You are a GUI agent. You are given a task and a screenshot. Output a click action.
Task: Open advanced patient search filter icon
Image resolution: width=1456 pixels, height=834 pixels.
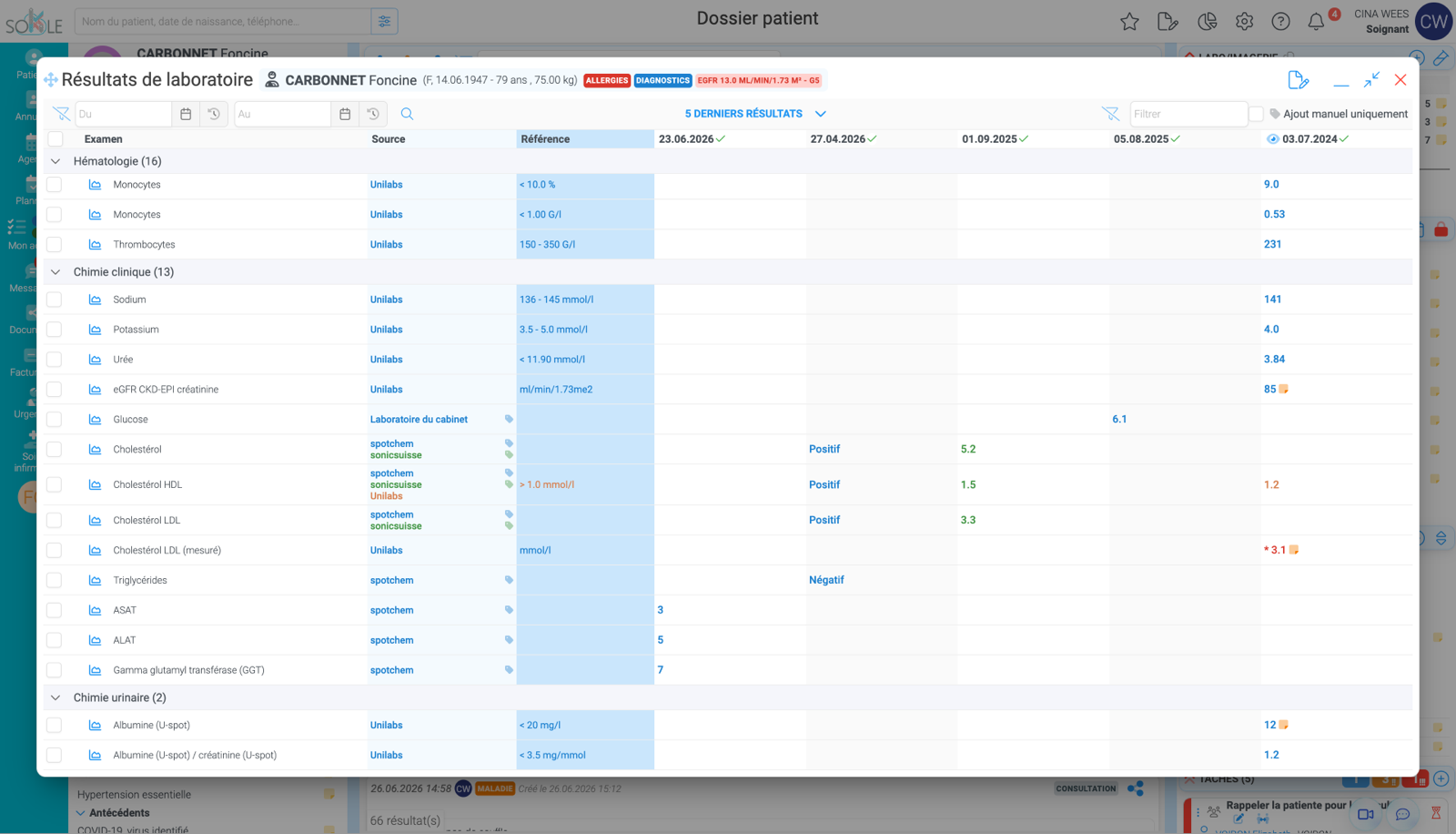(385, 21)
